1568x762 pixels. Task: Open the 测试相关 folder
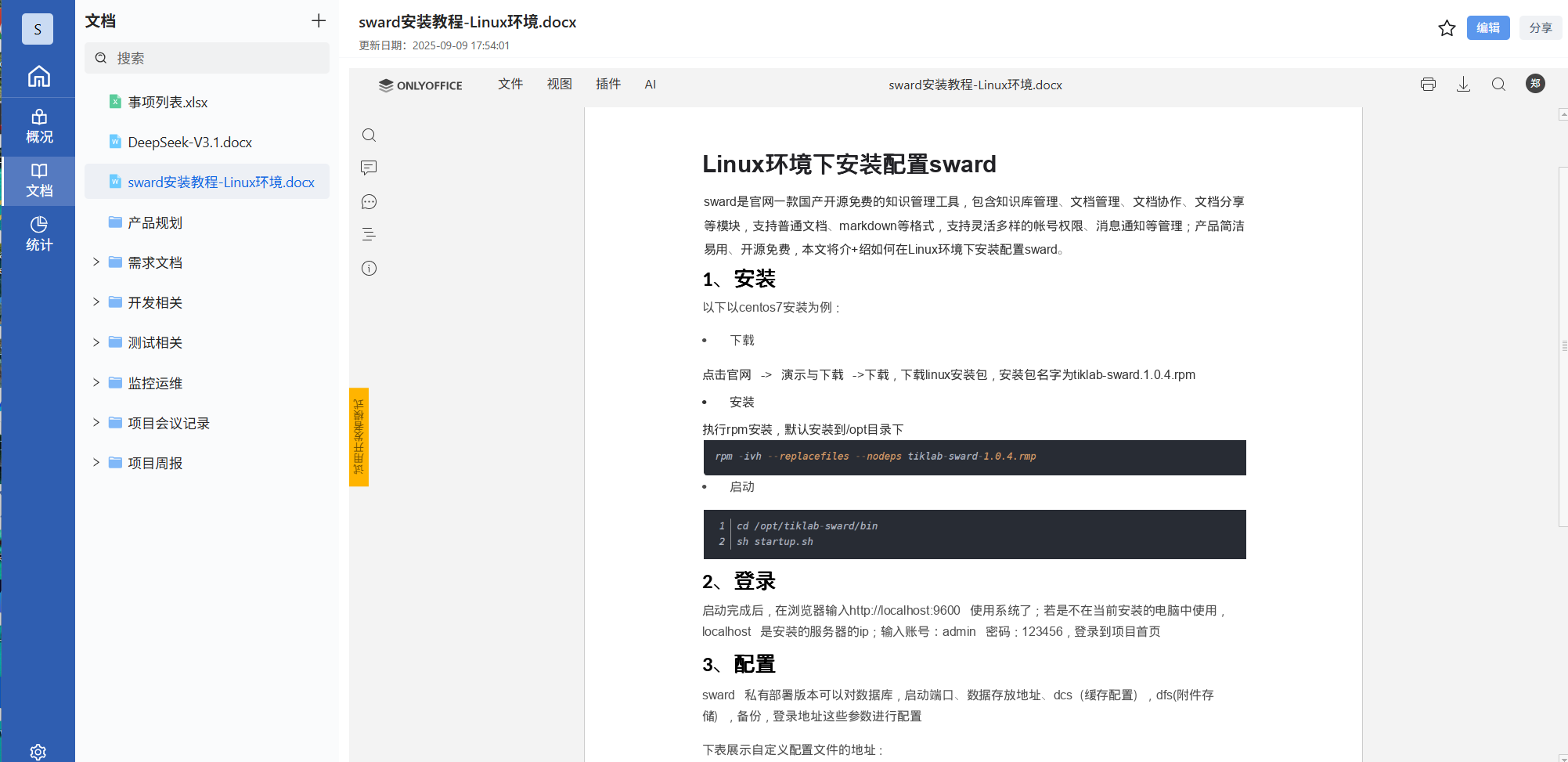pos(155,342)
